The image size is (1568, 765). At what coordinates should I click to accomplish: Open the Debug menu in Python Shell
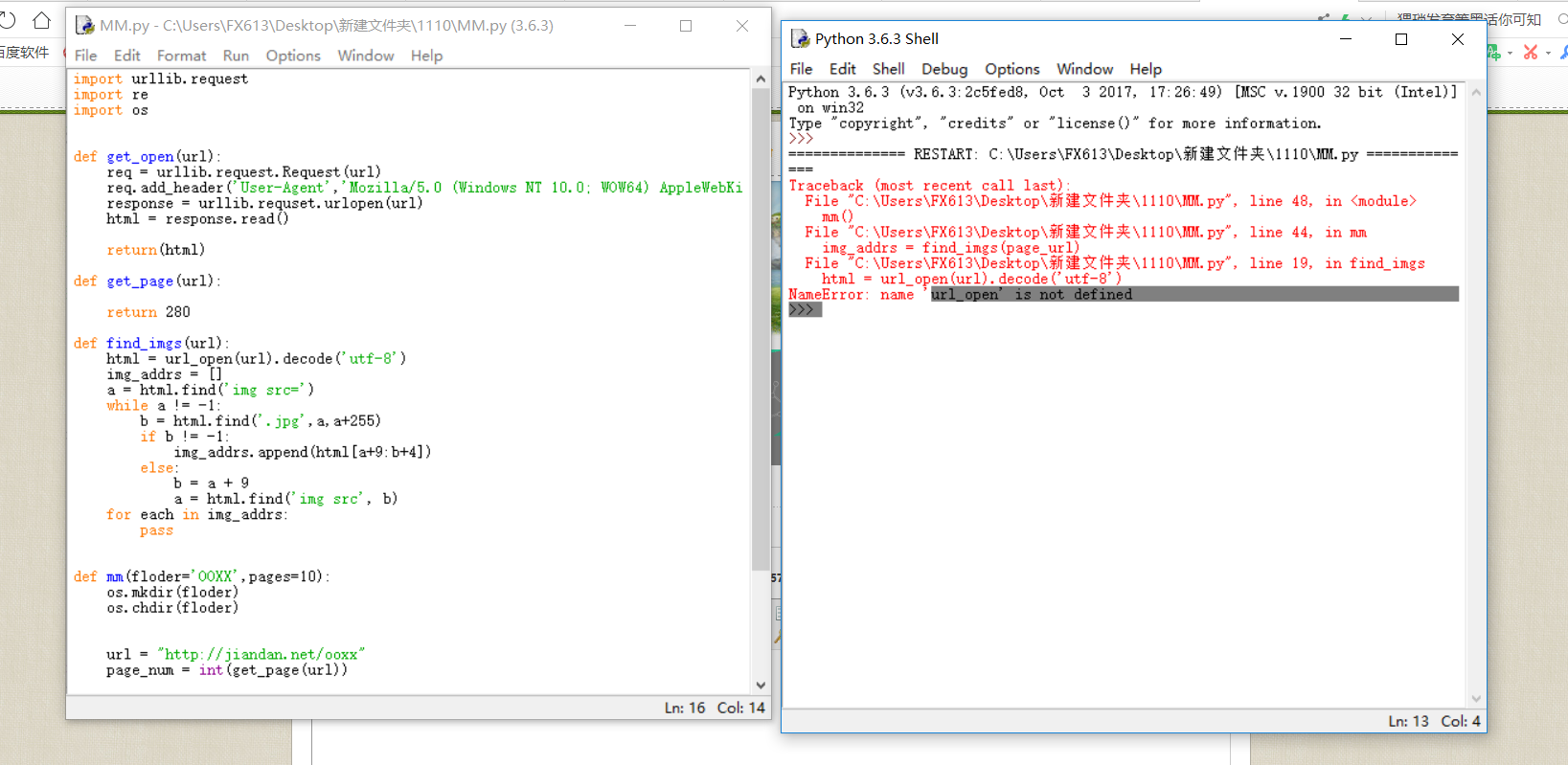943,69
